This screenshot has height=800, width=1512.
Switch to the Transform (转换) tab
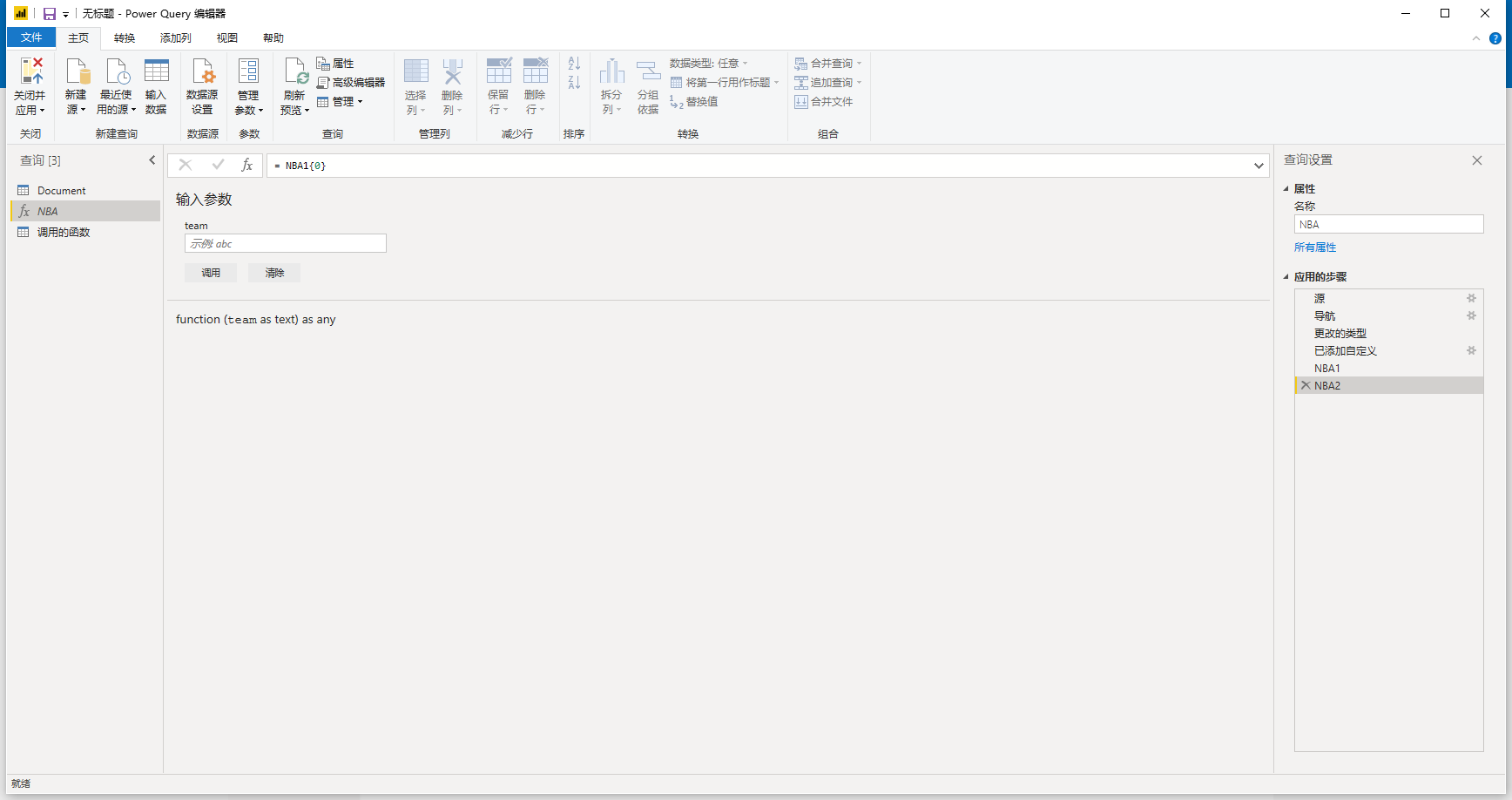point(125,38)
